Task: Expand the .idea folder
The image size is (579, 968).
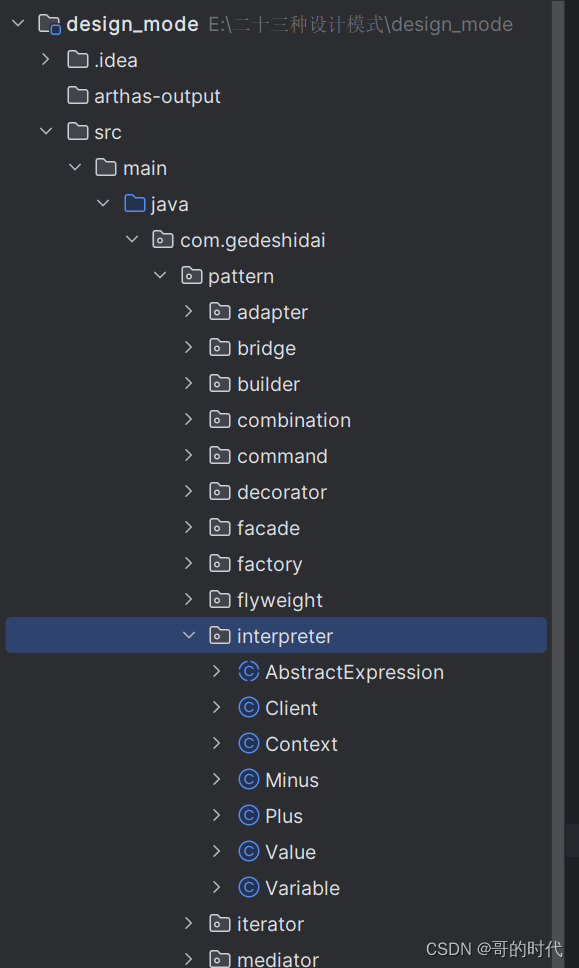Action: coord(46,59)
